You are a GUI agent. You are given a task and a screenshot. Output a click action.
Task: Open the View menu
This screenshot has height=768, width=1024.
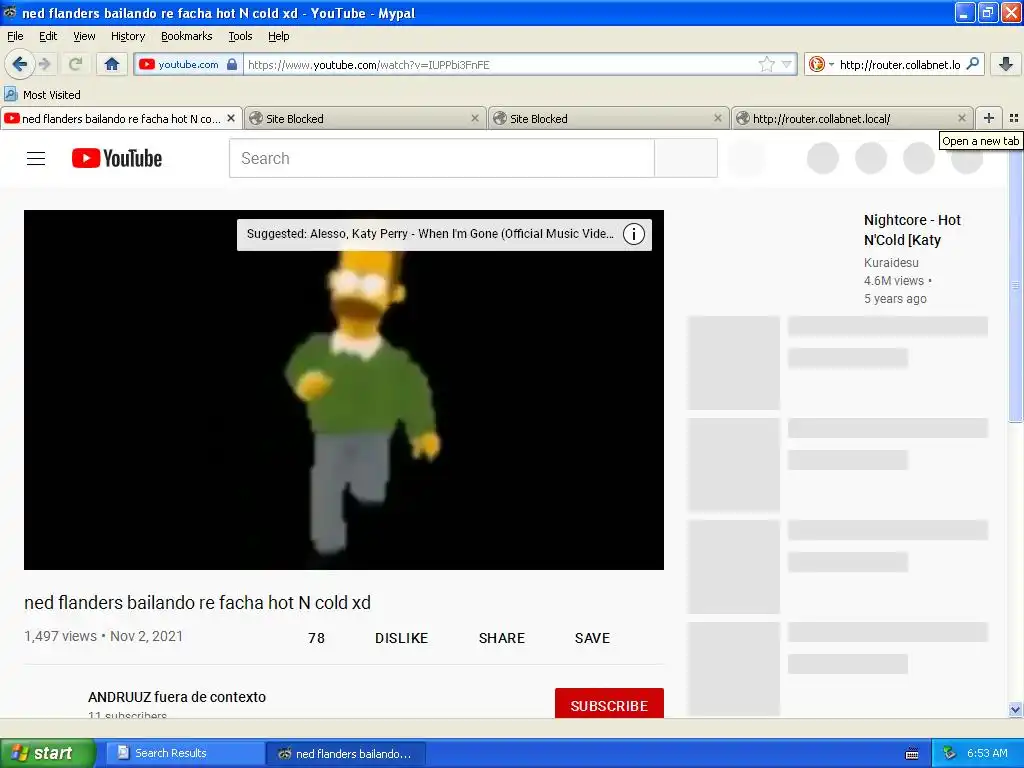pyautogui.click(x=84, y=36)
